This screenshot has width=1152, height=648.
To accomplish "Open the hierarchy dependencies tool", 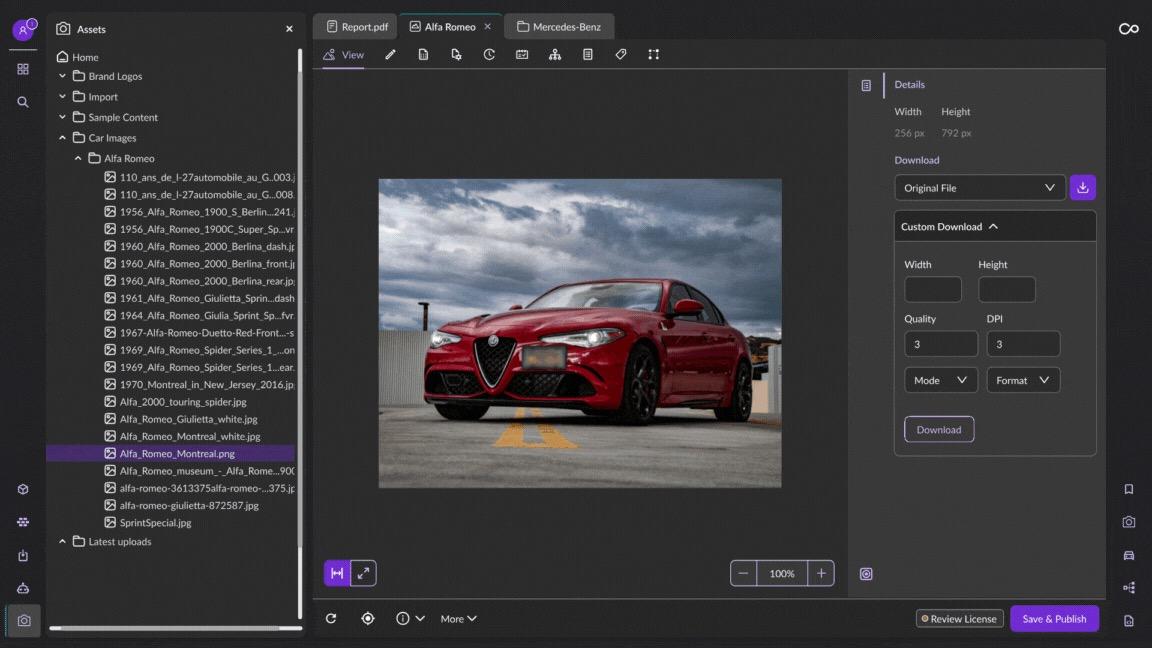I will (555, 54).
